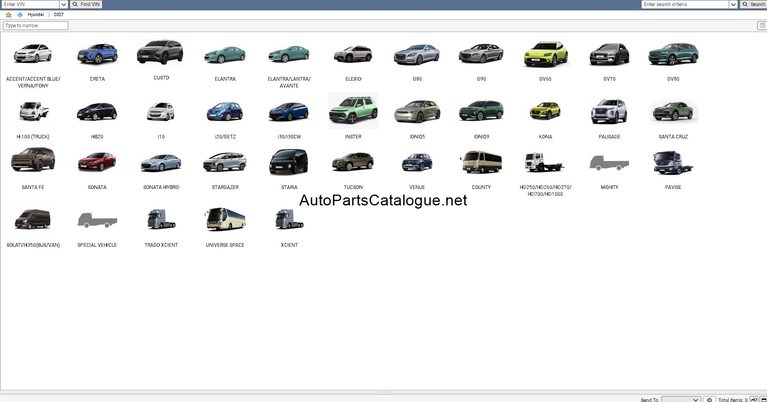Open the VENUE model image
Image resolution: width=767 pixels, height=402 pixels.
[417, 162]
